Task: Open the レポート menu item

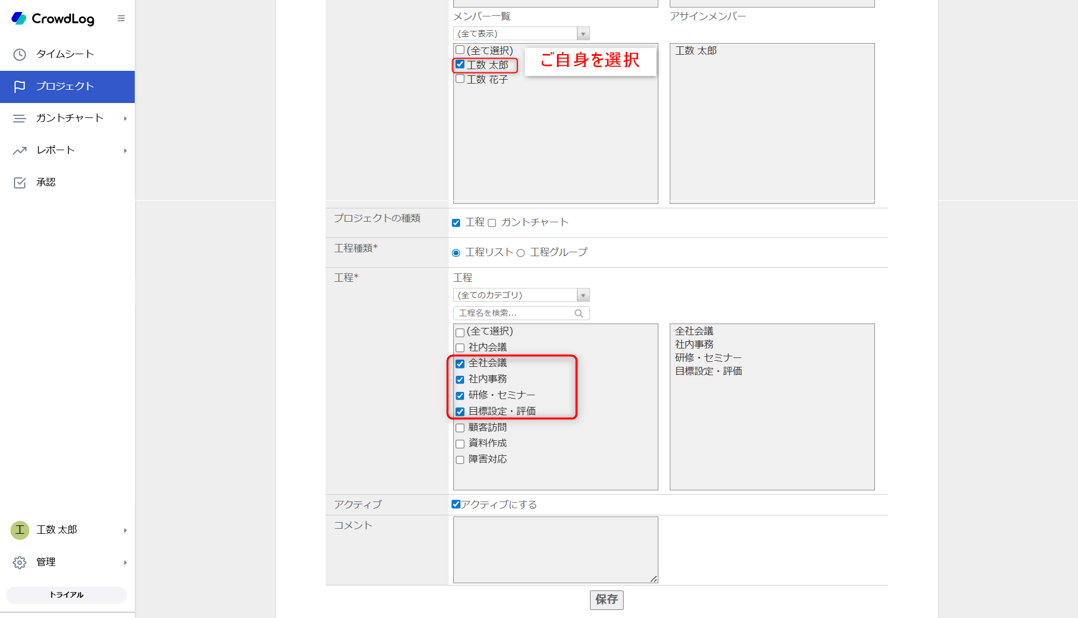Action: [56, 150]
